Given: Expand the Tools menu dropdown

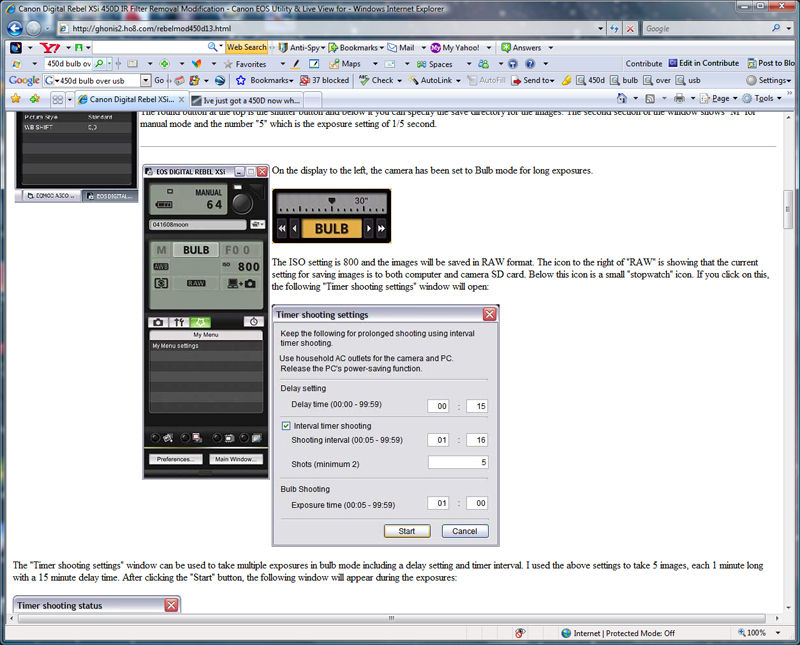Looking at the screenshot, I should [762, 98].
